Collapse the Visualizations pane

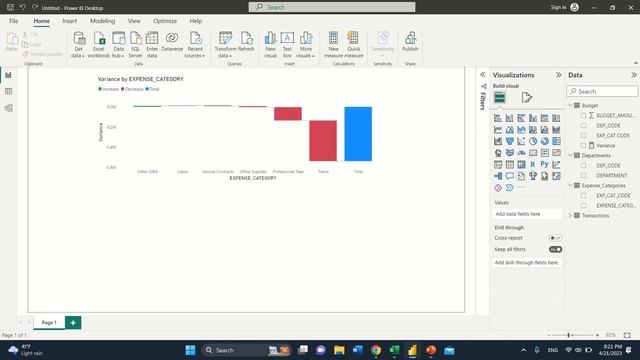558,75
